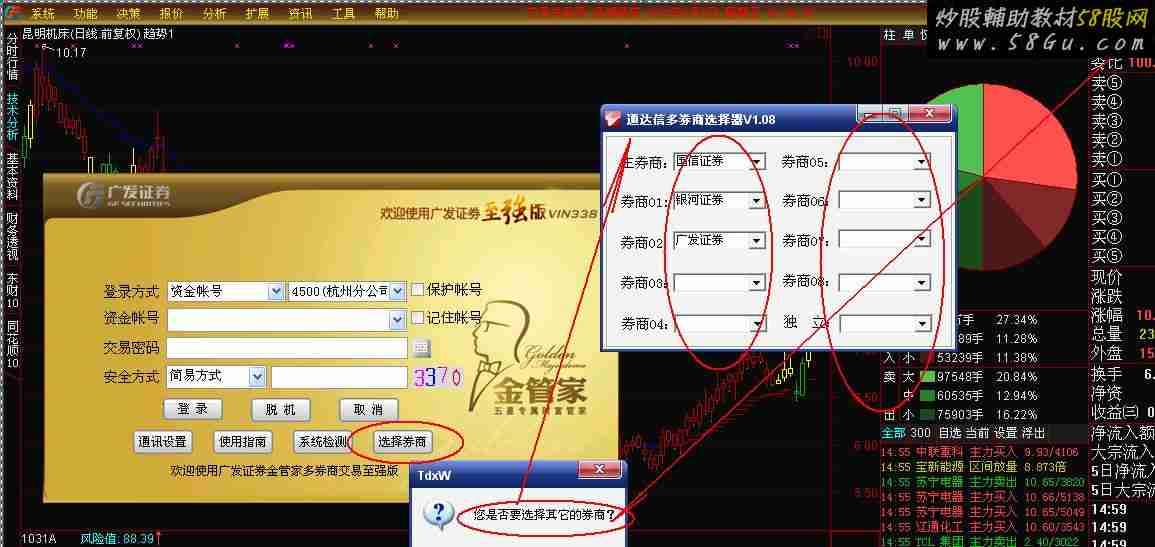
Task: Click the question mark icon in TdxW dialog
Action: (x=438, y=516)
